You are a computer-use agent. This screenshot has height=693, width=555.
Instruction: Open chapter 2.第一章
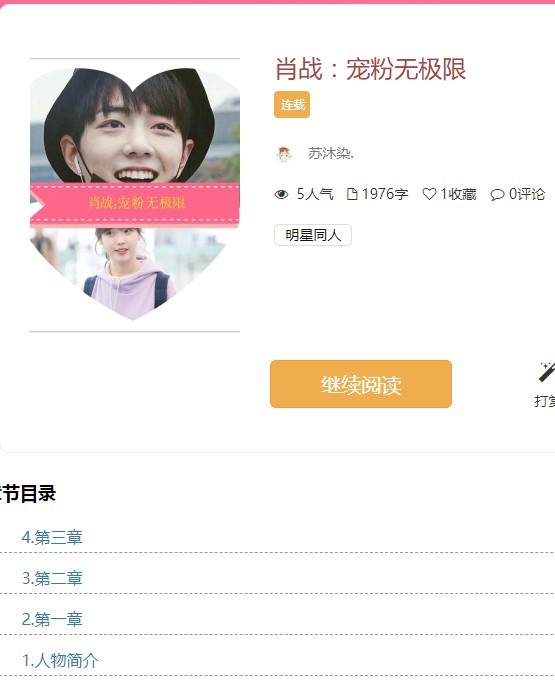click(x=52, y=620)
